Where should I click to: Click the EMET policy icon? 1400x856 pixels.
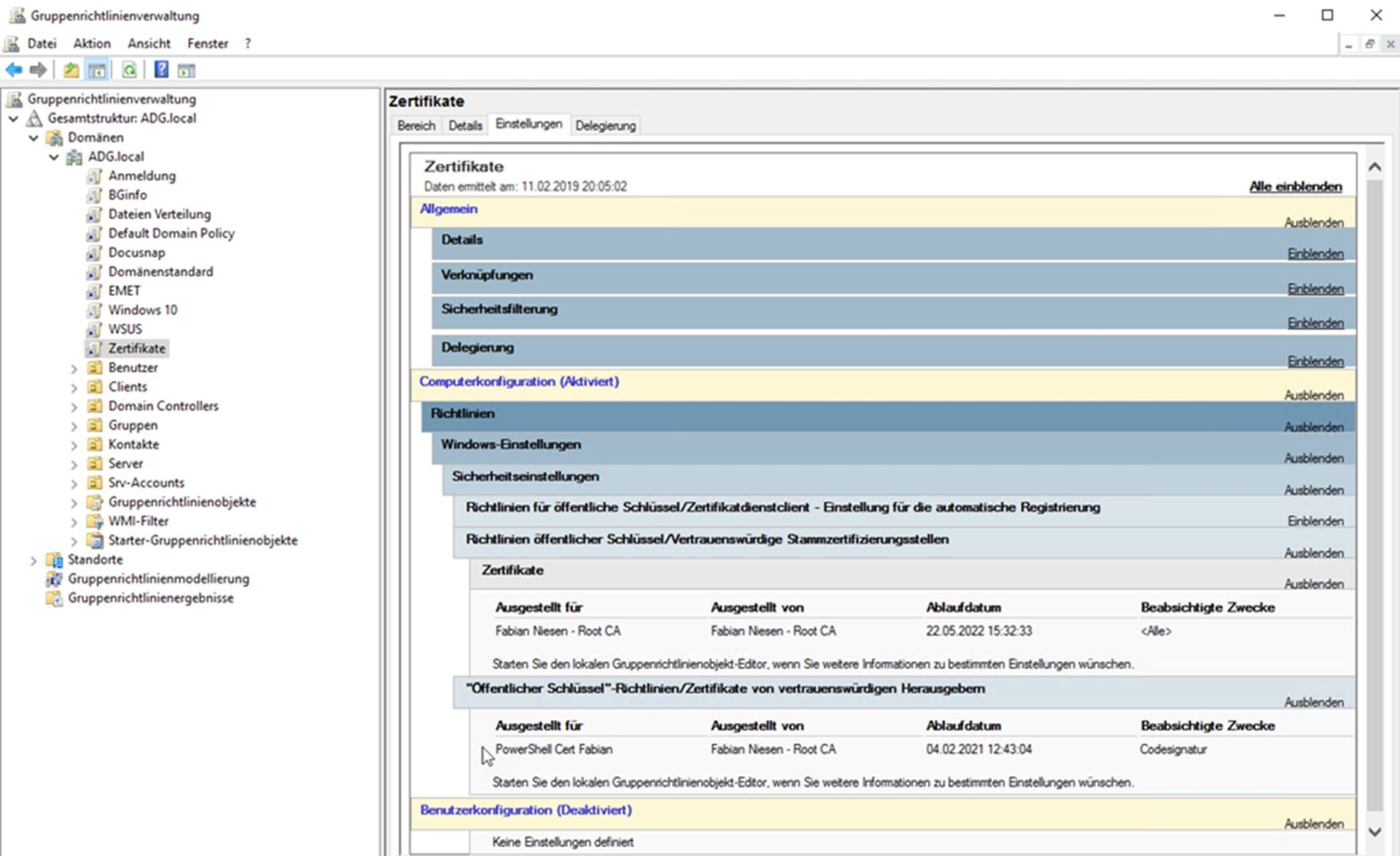pyautogui.click(x=94, y=291)
